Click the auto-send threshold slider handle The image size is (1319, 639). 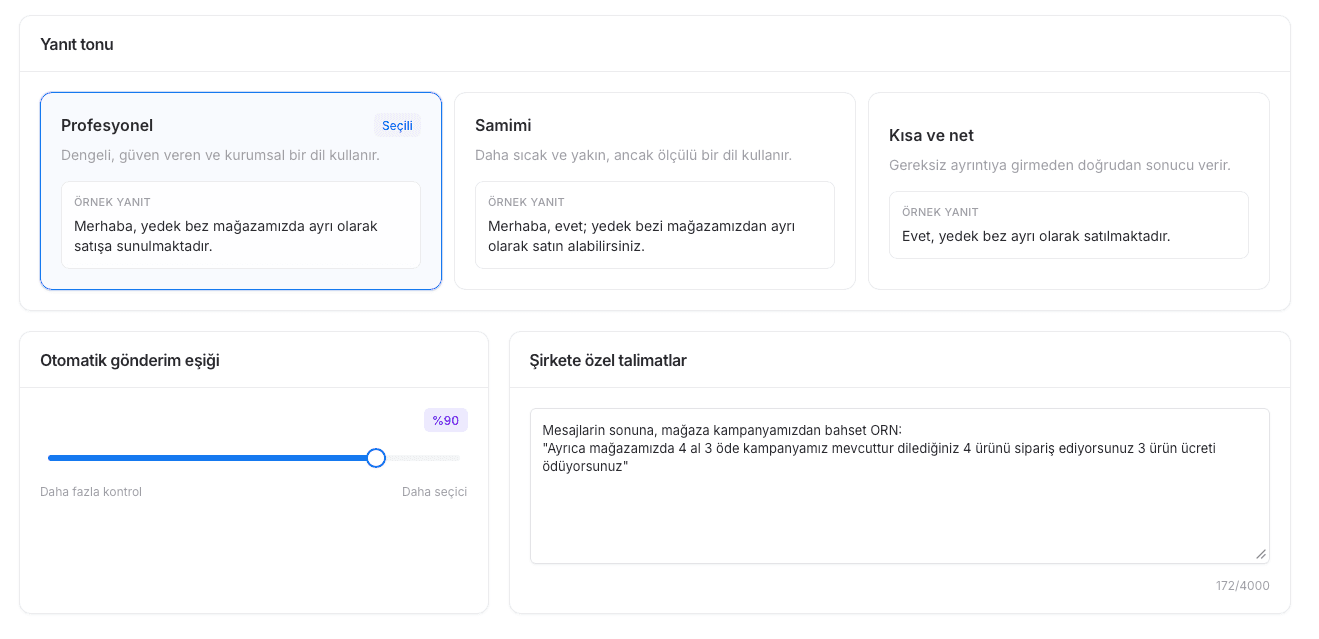click(x=376, y=458)
